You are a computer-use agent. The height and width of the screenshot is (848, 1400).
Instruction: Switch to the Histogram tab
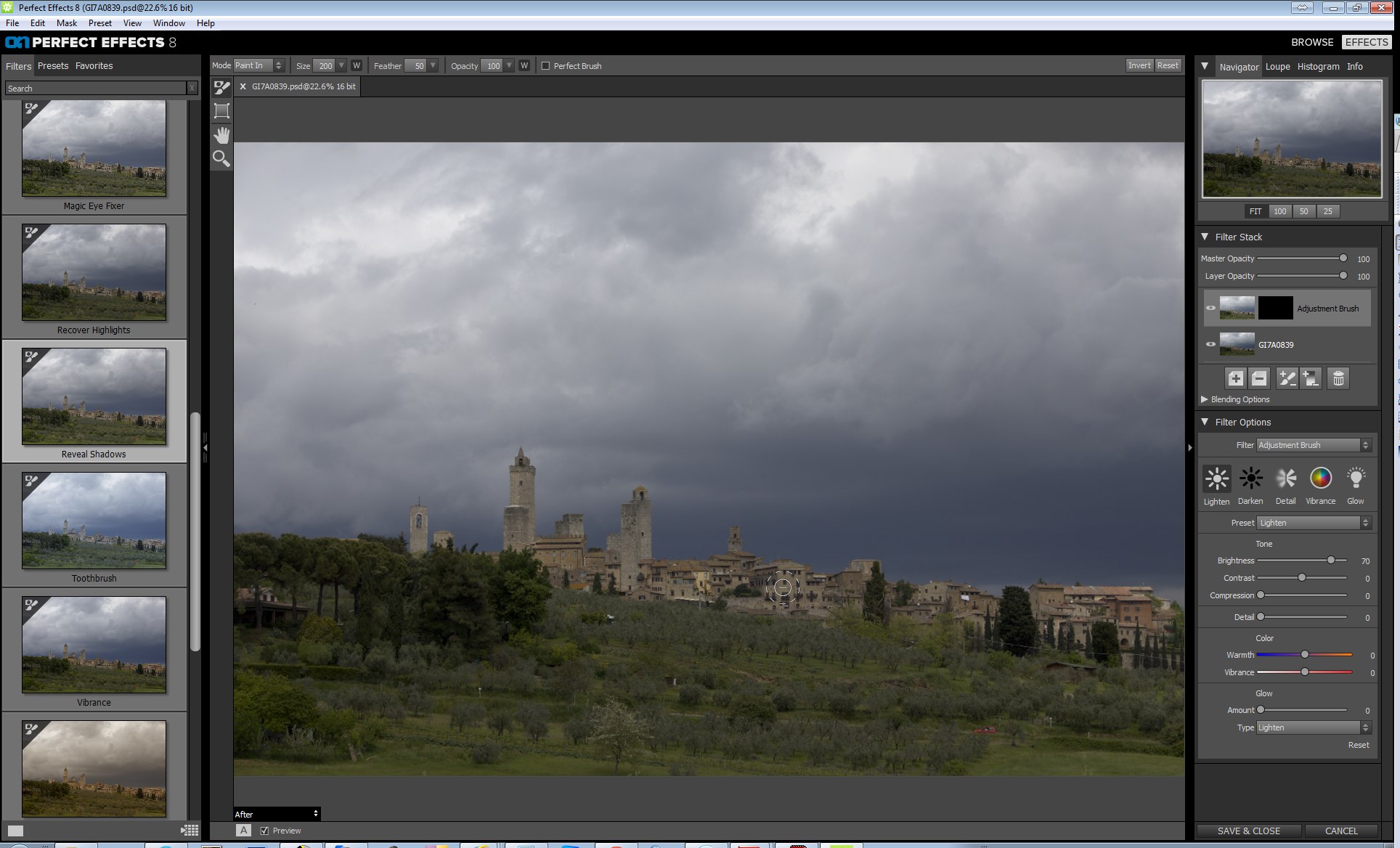coord(1318,66)
